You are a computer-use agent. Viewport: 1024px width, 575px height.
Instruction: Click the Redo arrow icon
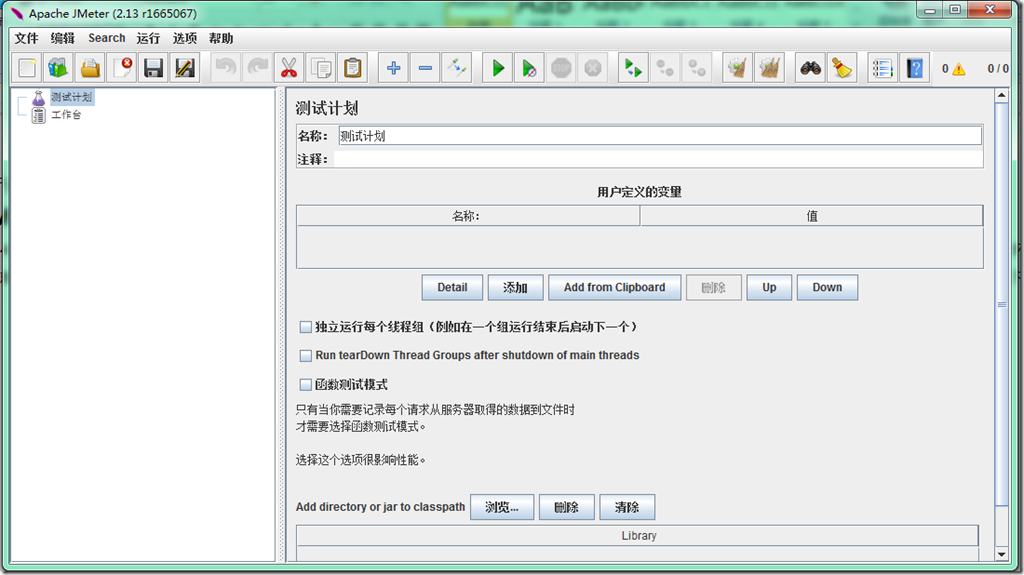[x=257, y=68]
